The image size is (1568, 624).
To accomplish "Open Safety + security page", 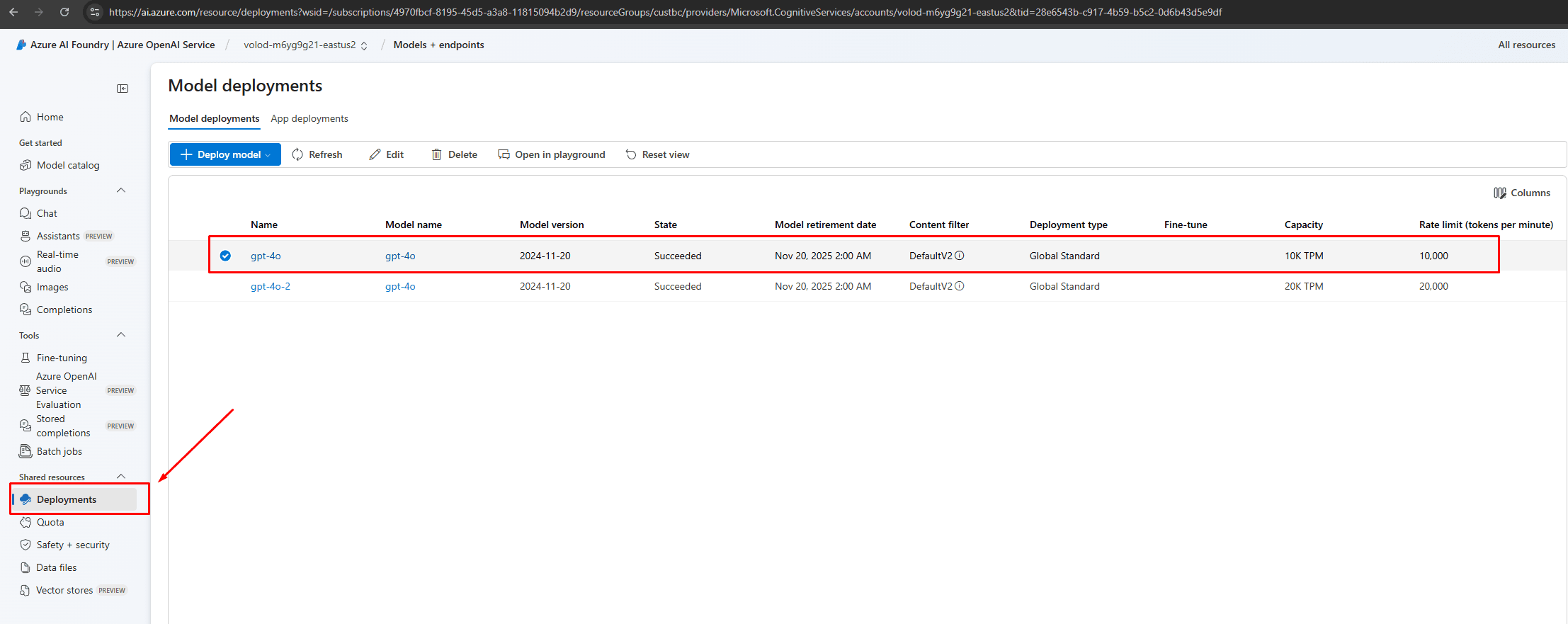I will click(x=73, y=545).
